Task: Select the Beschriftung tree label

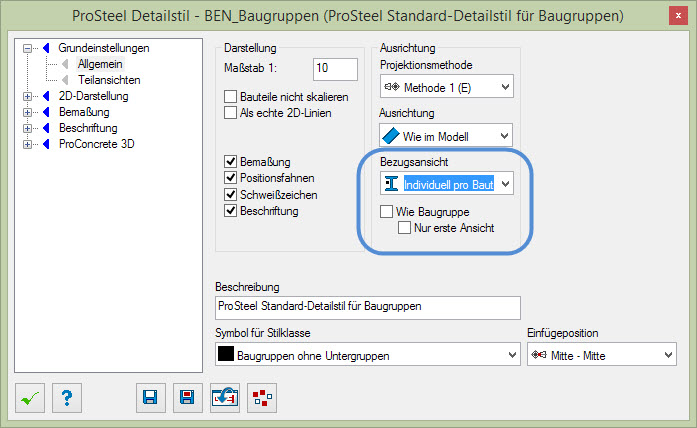Action: pyautogui.click(x=88, y=128)
